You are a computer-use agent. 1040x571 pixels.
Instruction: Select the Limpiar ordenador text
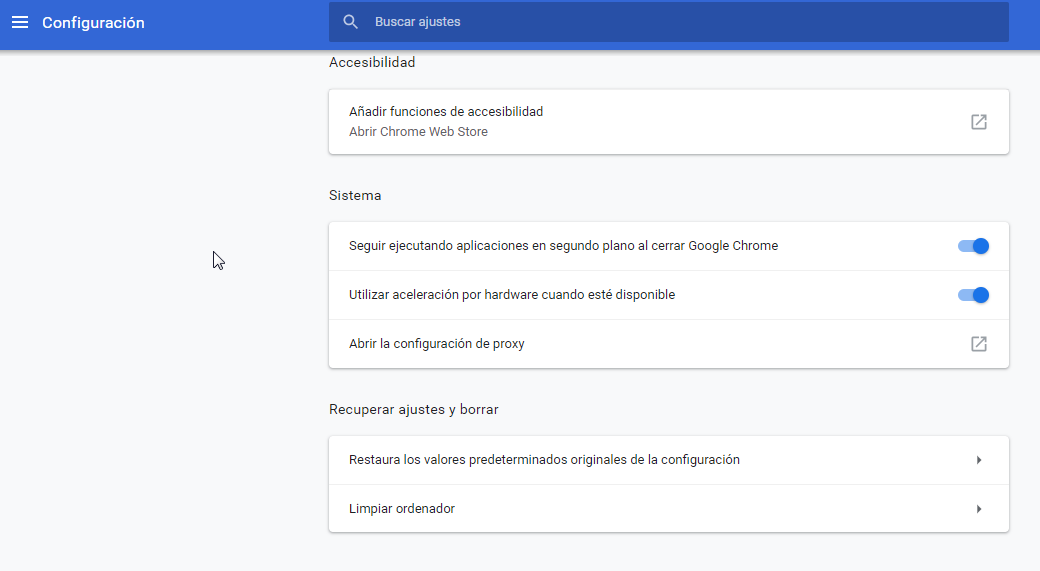pyautogui.click(x=402, y=509)
